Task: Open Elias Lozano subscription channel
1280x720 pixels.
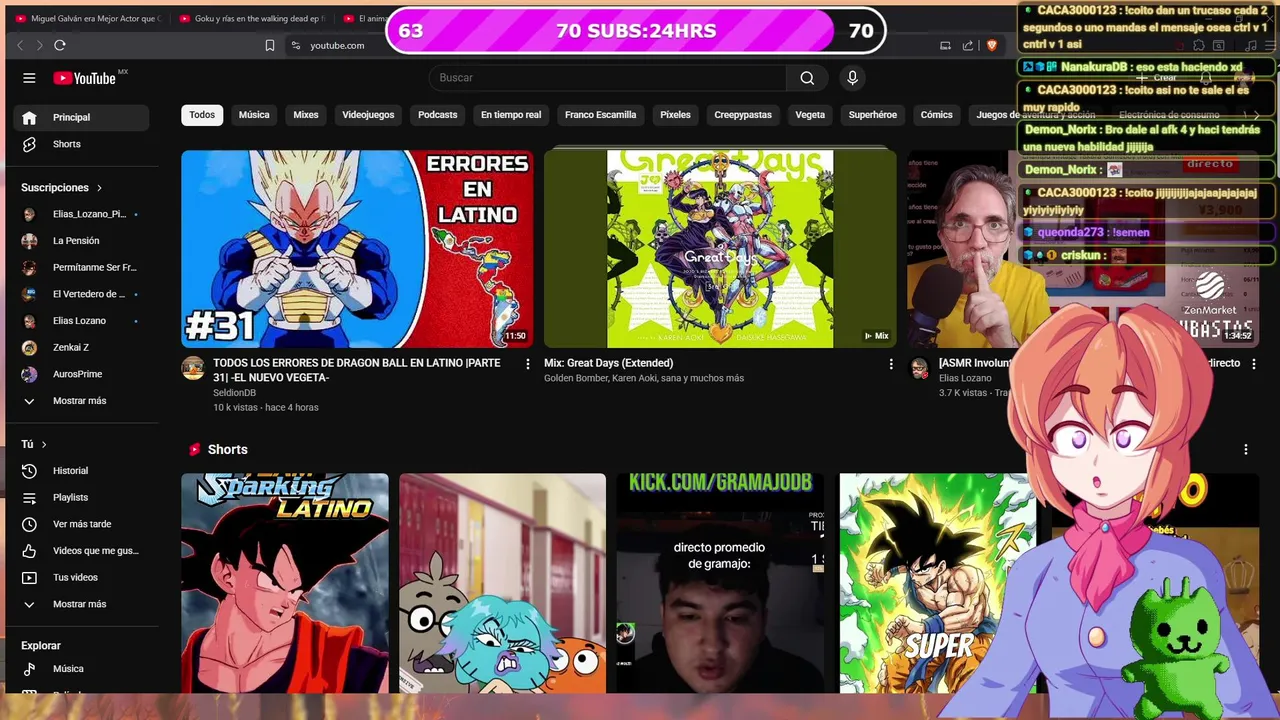Action: pyautogui.click(x=81, y=321)
